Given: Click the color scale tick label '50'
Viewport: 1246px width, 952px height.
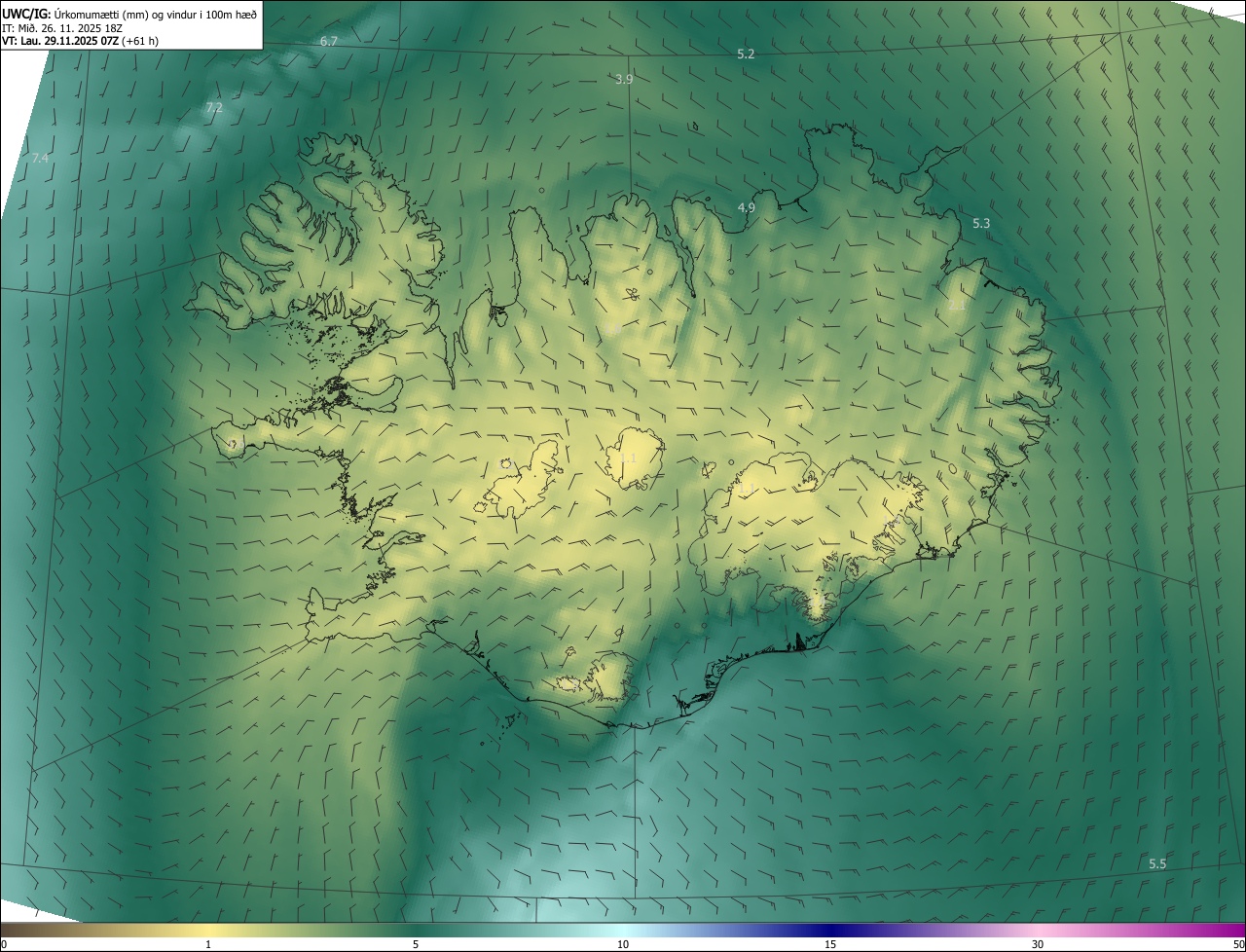Looking at the screenshot, I should click(1238, 944).
